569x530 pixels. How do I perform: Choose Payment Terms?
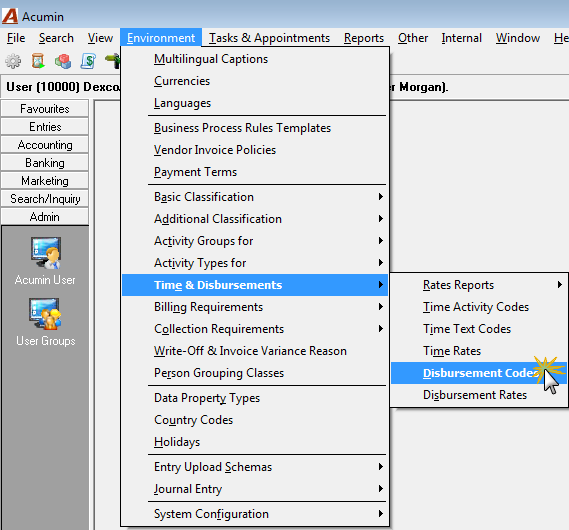(x=255, y=172)
